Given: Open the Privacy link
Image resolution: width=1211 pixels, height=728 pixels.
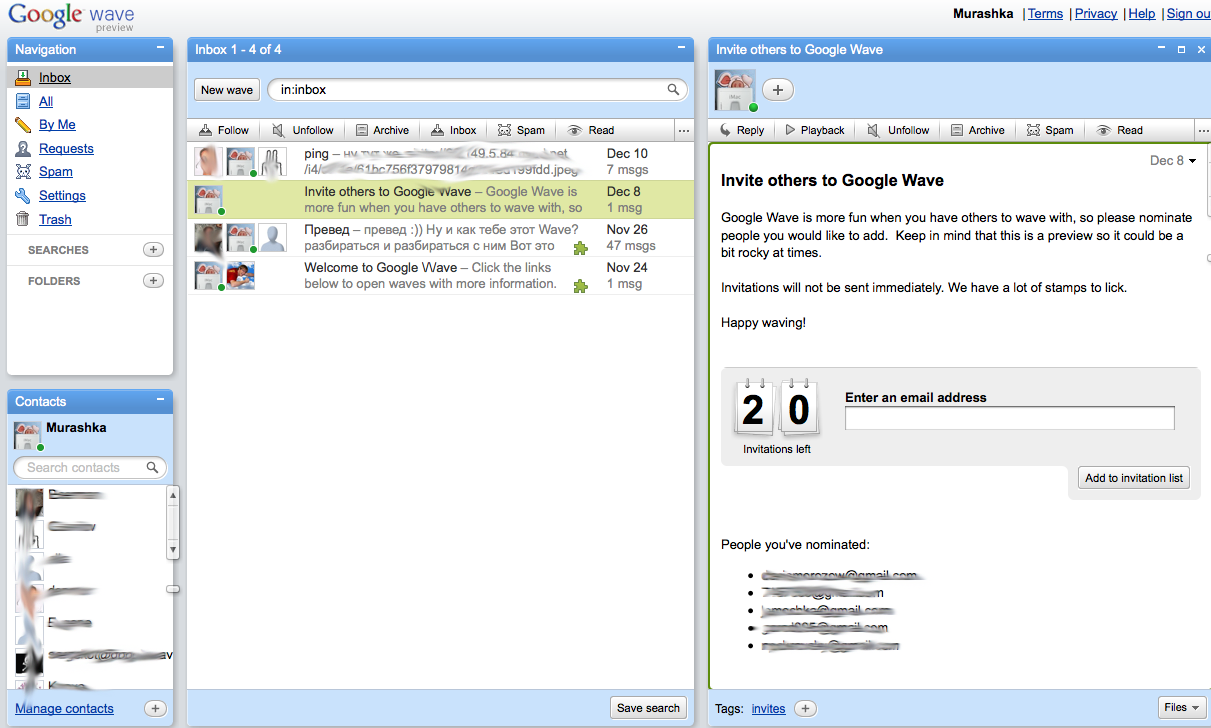Looking at the screenshot, I should pos(1096,13).
